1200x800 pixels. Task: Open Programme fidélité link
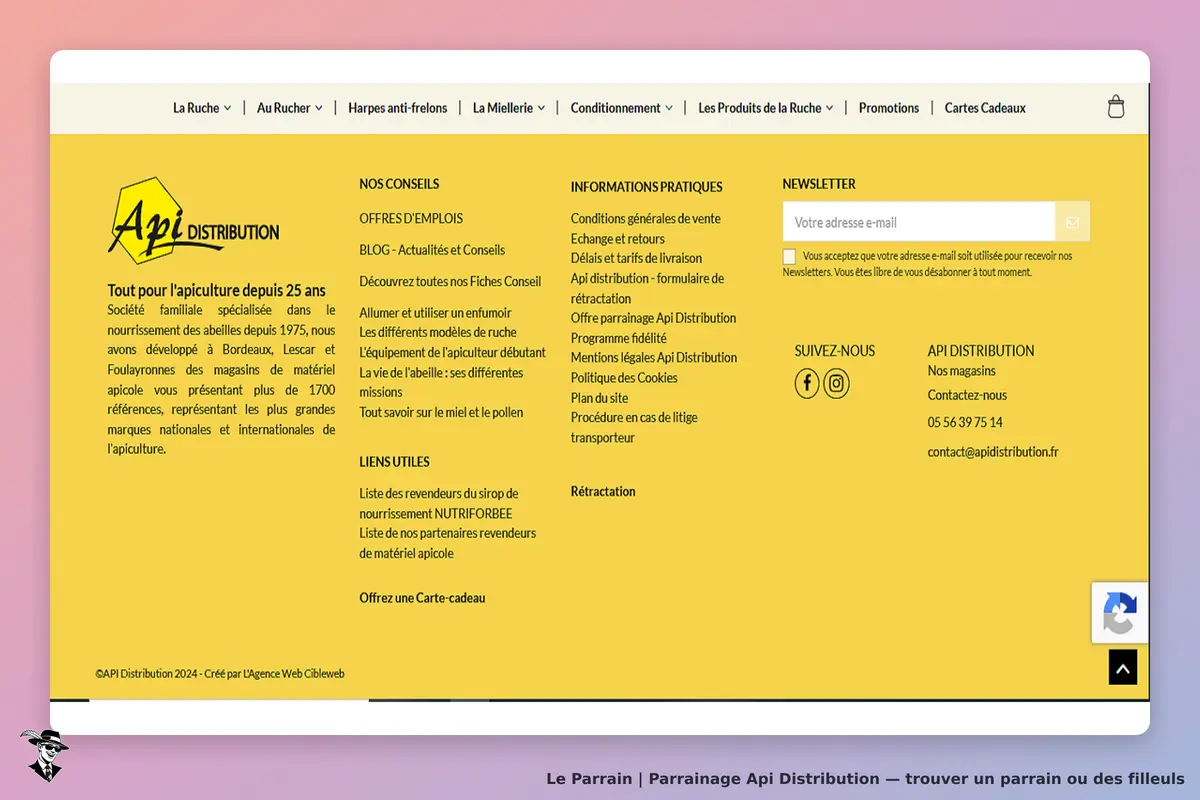pos(619,338)
